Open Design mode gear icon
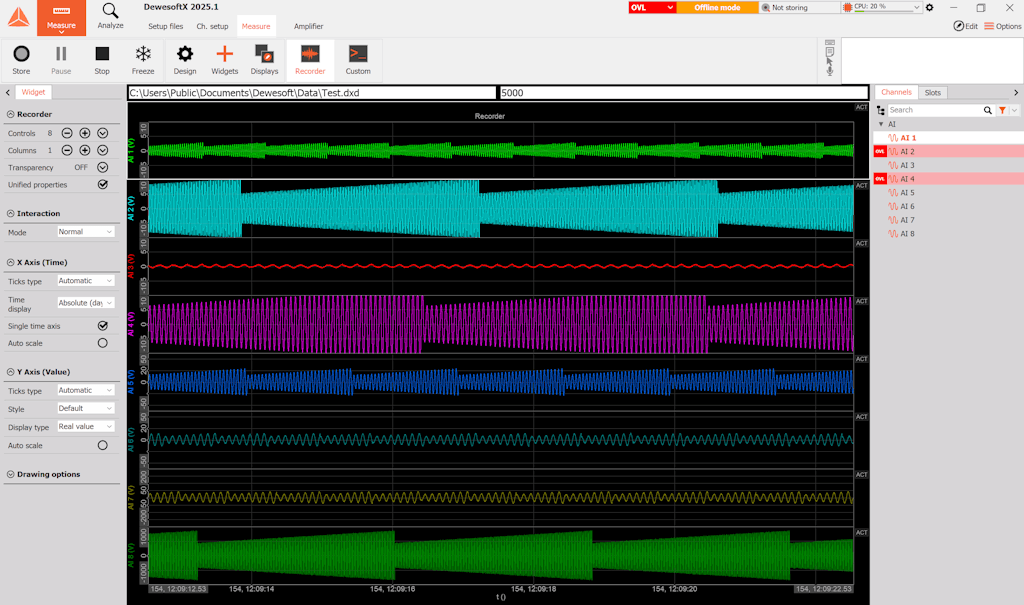This screenshot has height=605, width=1024. tap(185, 60)
